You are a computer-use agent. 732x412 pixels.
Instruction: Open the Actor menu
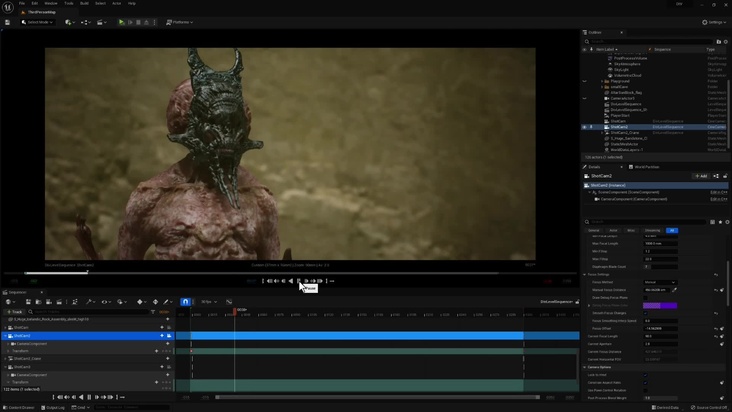point(116,3)
